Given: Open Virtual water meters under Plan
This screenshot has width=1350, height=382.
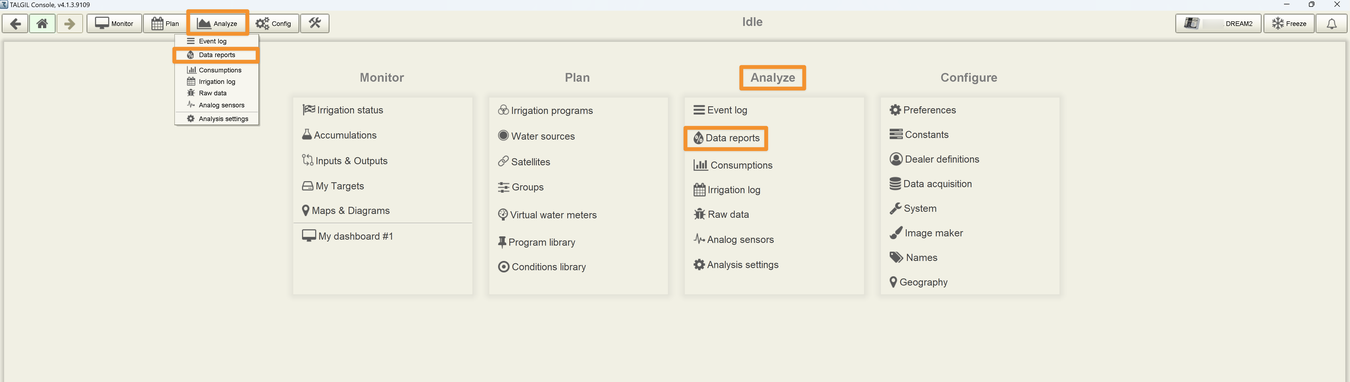Looking at the screenshot, I should [547, 215].
